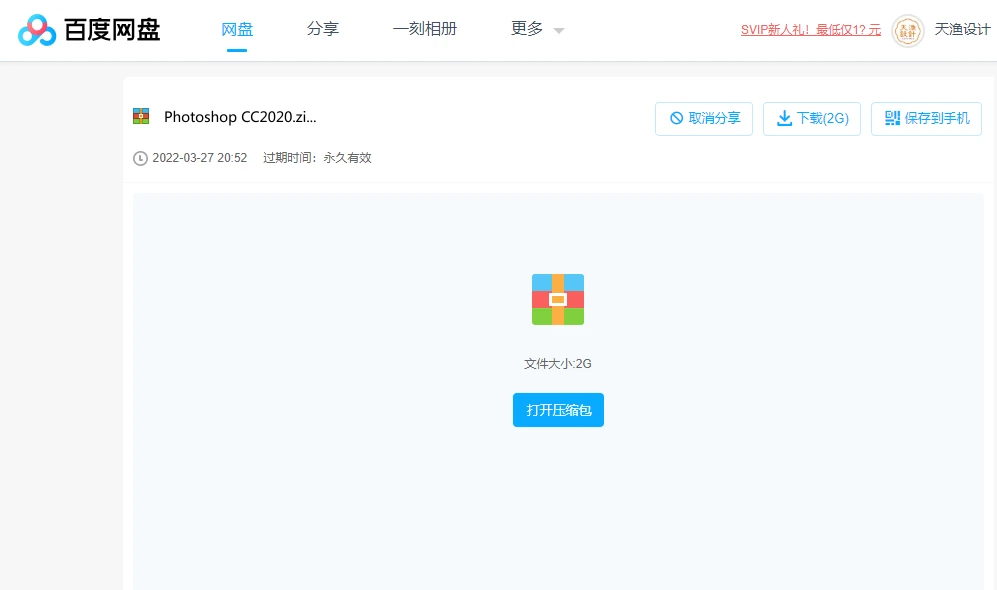Open the SVIP新人礼 promotion link
This screenshot has height=590, width=997.
811,30
